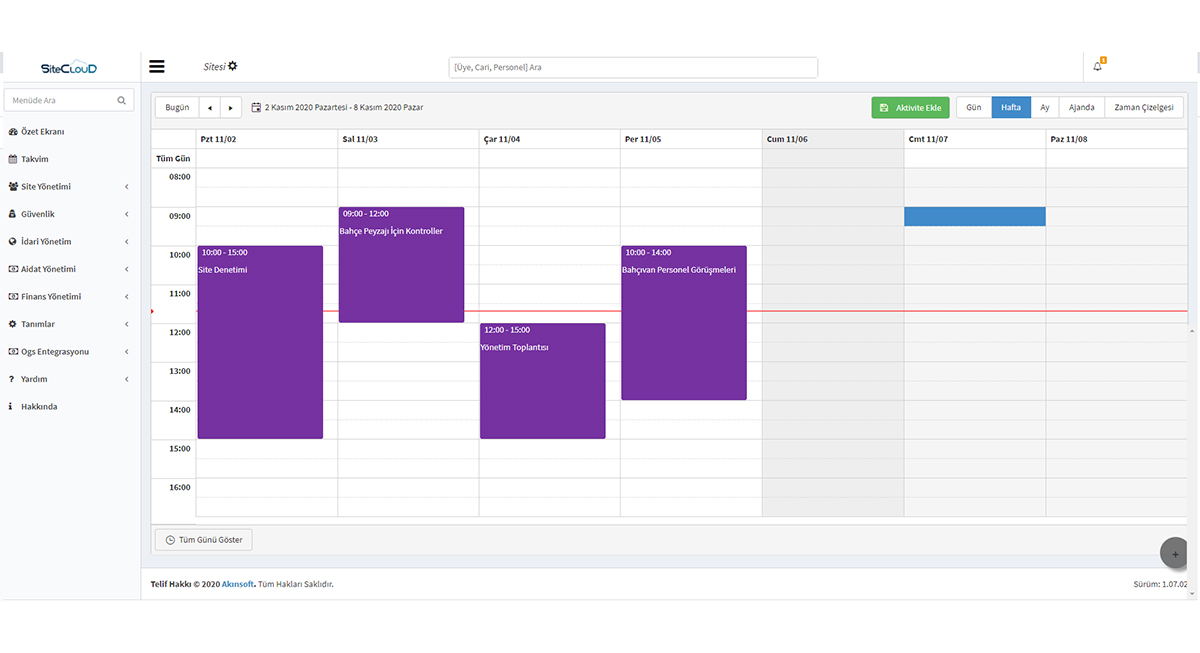Screen dimensions: 1200x653
Task: Go to next week arrow
Action: pyautogui.click(x=231, y=107)
